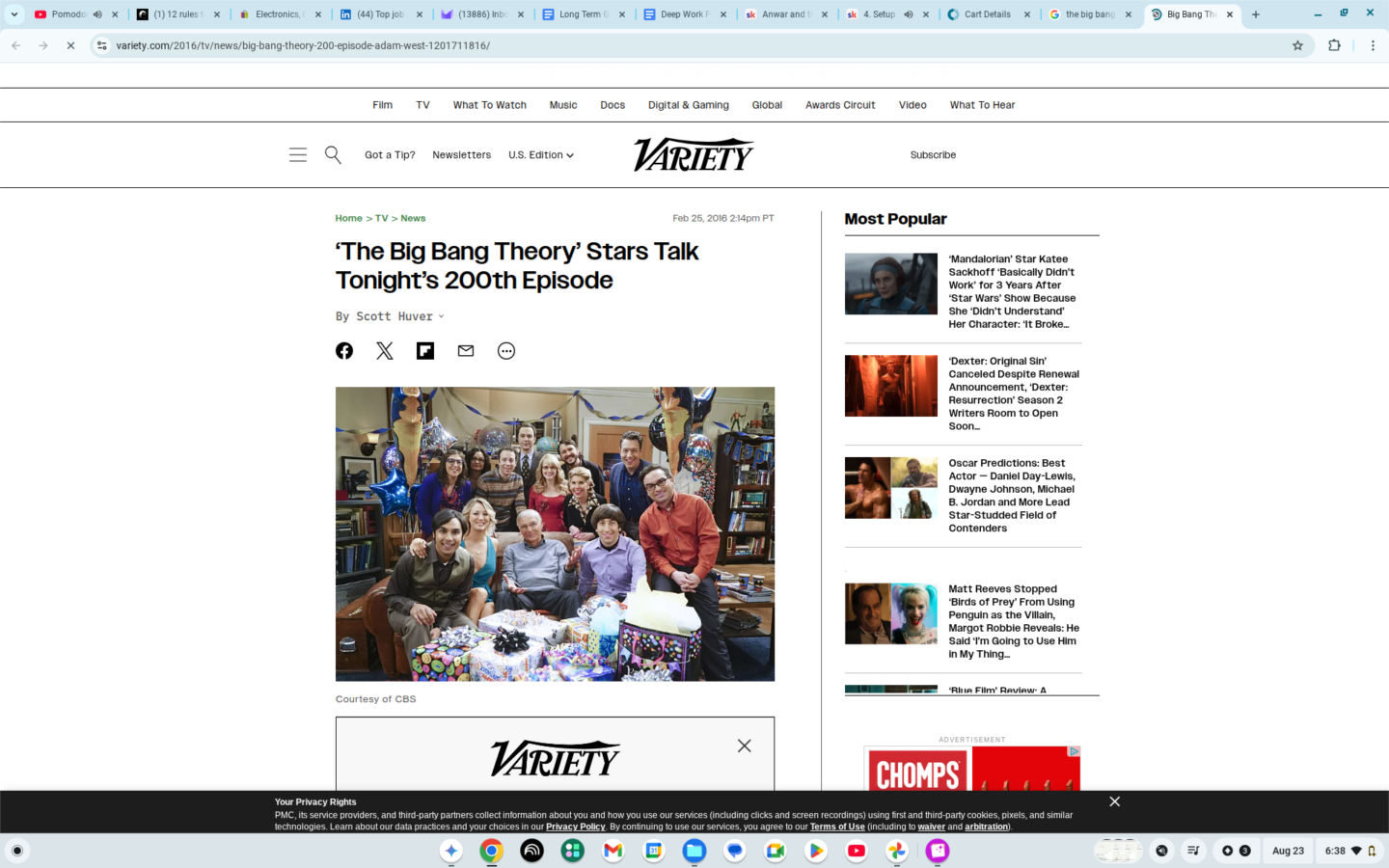Open Google Meet from shelf
Screen dimensions: 1389x868
pos(776,851)
